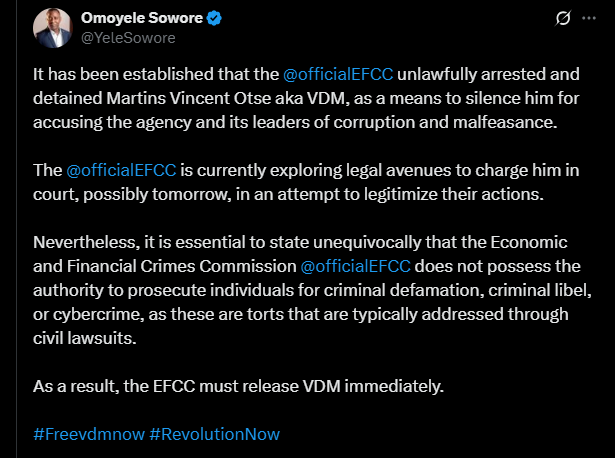Click the Grok explain-post icon
Screen dimensions: 615x458
click(563, 18)
